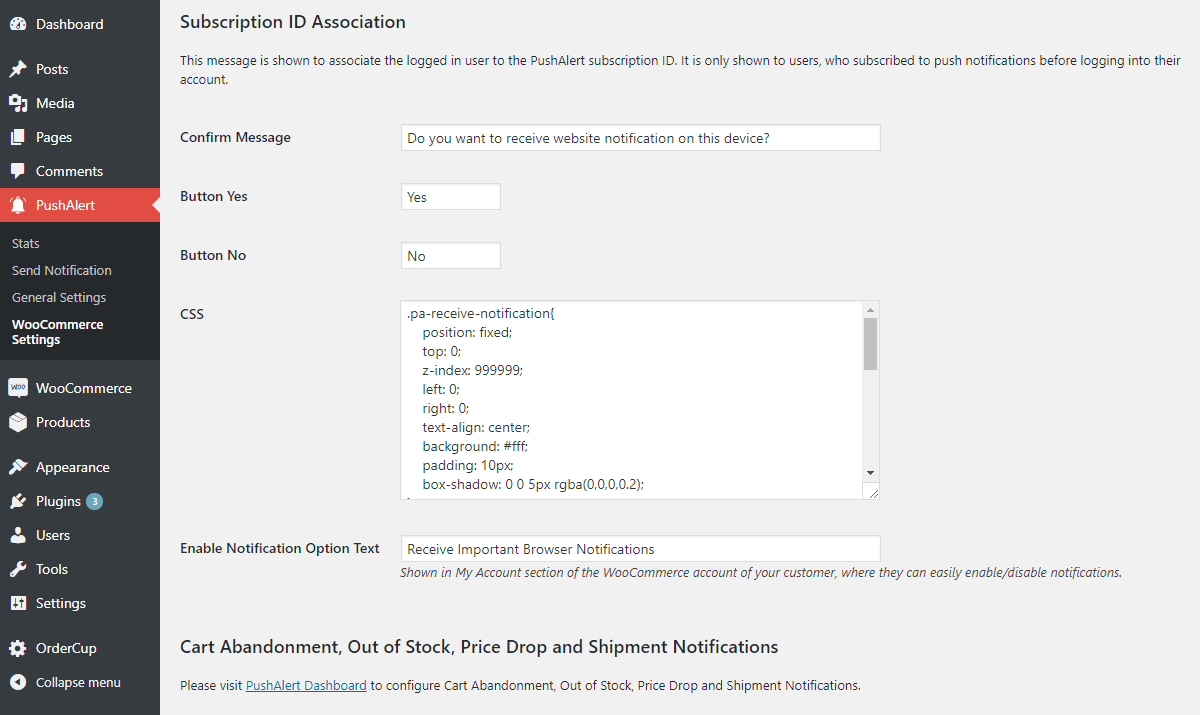Click the OrderCup gear icon
1200x715 pixels.
click(x=18, y=648)
